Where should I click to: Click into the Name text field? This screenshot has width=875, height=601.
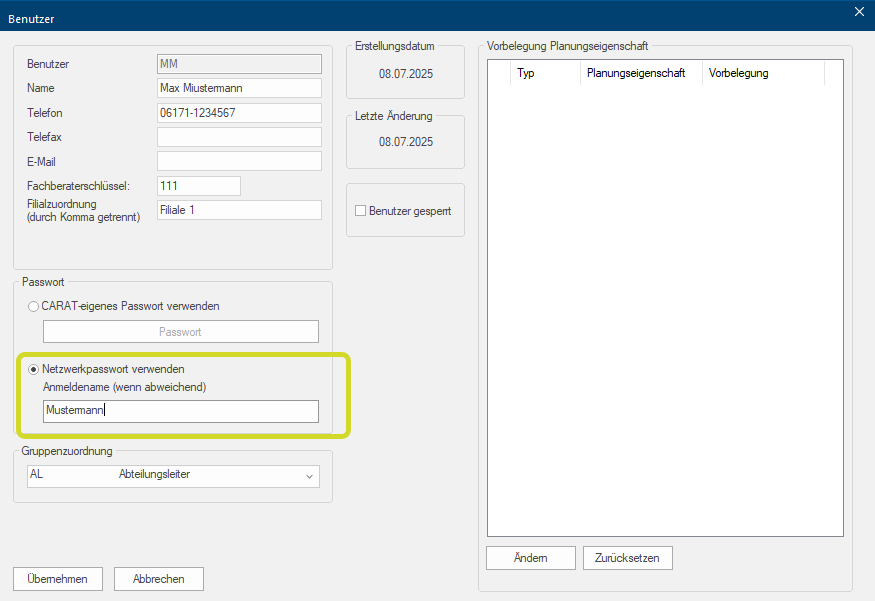click(x=239, y=88)
